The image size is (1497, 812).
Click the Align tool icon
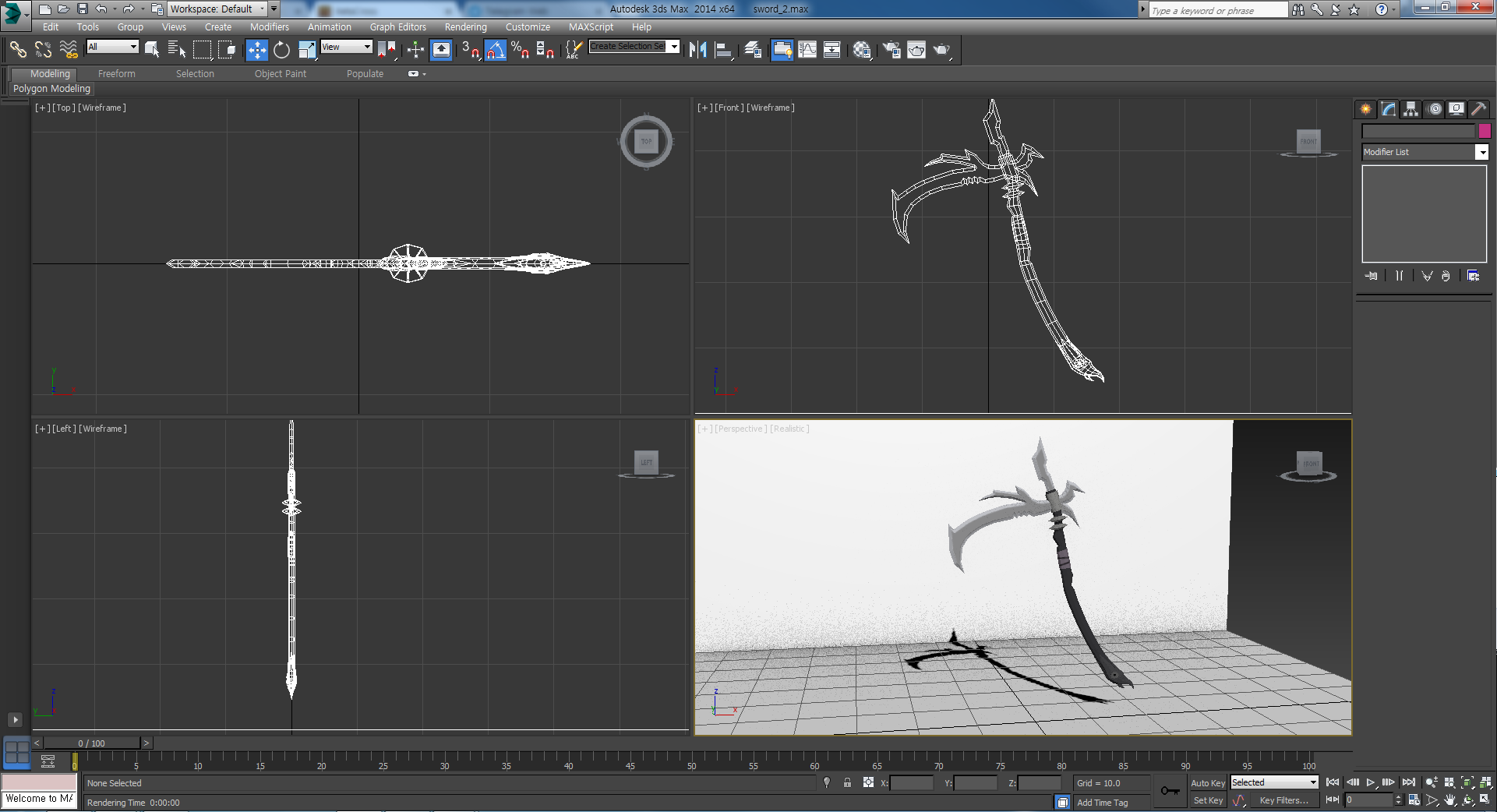723,50
